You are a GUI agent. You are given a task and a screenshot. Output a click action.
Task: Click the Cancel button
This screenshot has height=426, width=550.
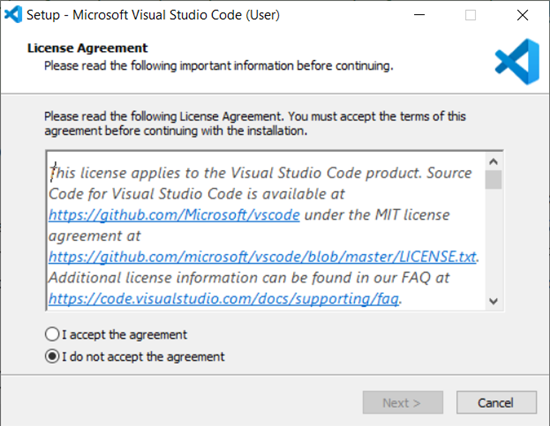[496, 402]
